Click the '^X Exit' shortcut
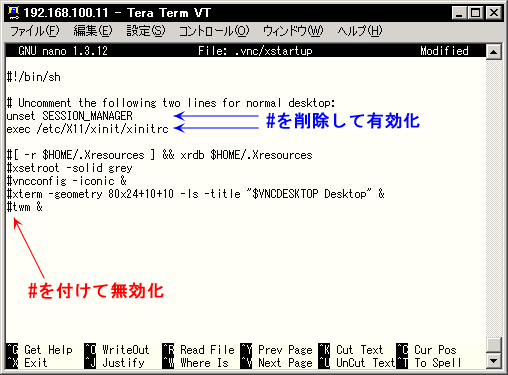508x375 pixels. click(27, 363)
